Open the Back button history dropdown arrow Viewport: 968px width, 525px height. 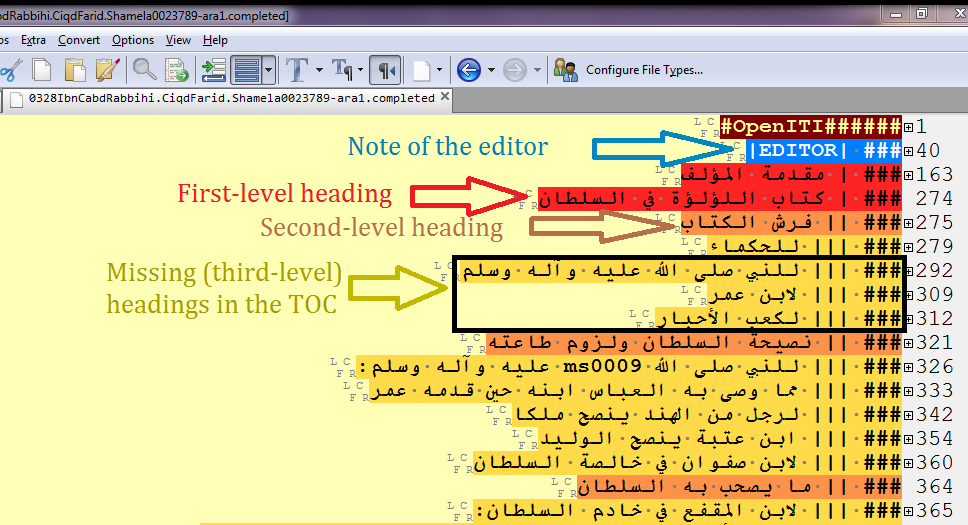tap(491, 70)
